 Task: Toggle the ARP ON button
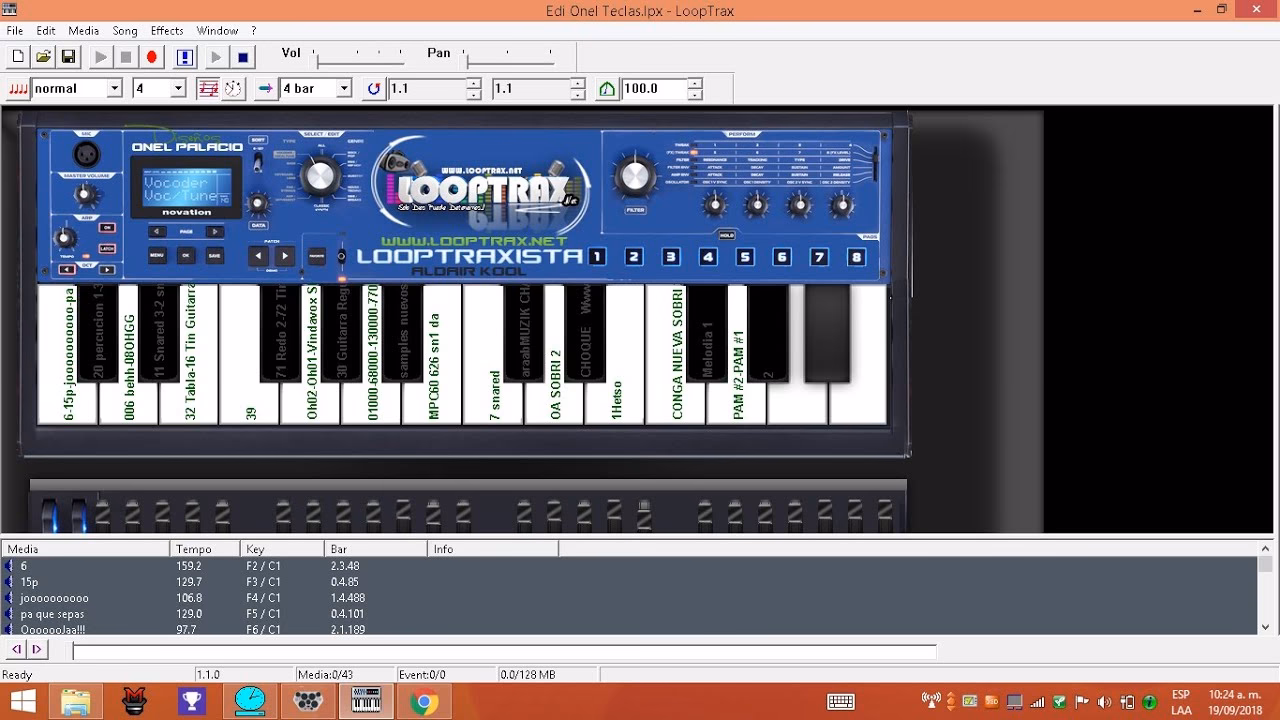coord(107,228)
